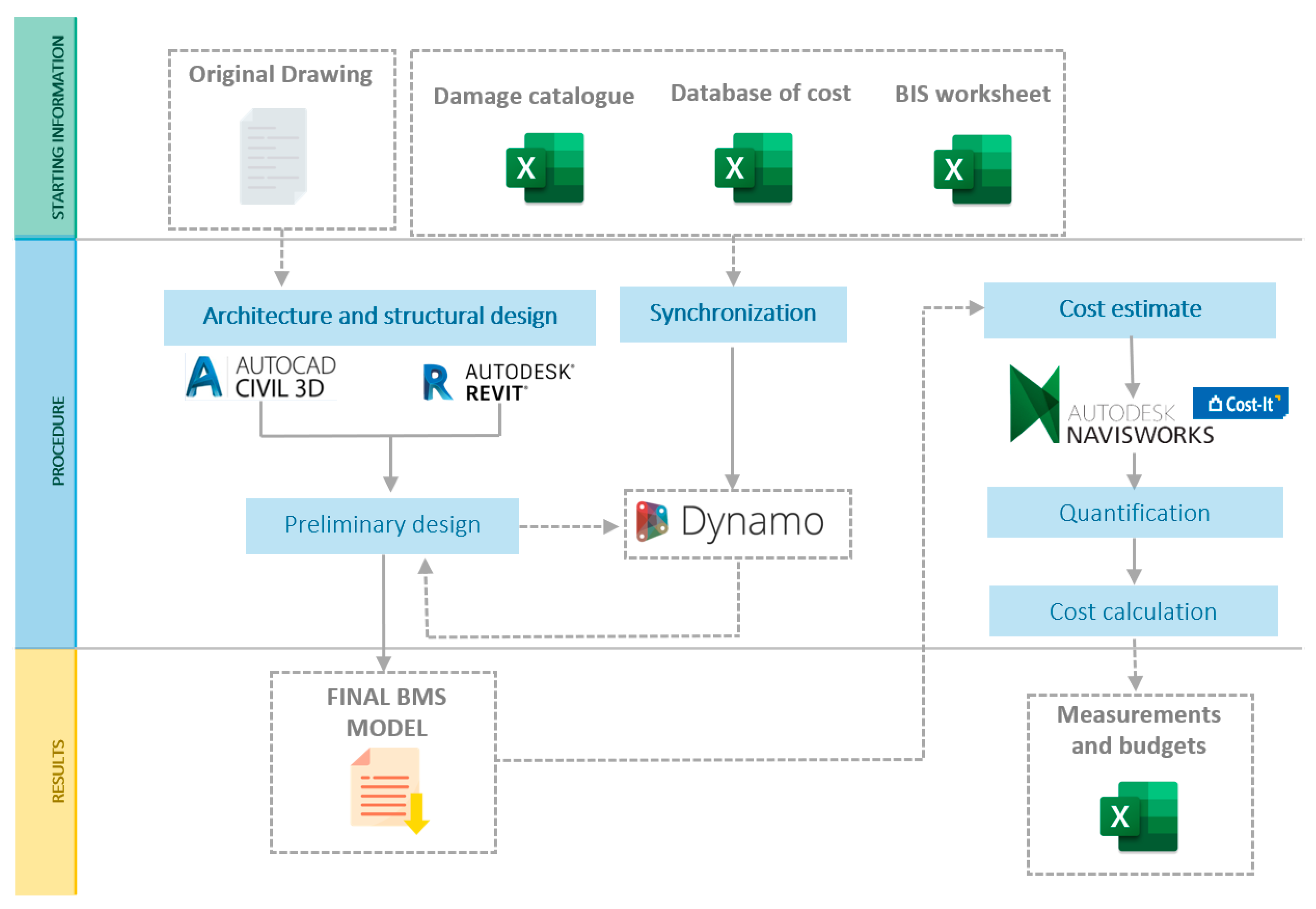1316x909 pixels.
Task: Click the Measurements and budgets Excel icon
Action: [x=1139, y=817]
